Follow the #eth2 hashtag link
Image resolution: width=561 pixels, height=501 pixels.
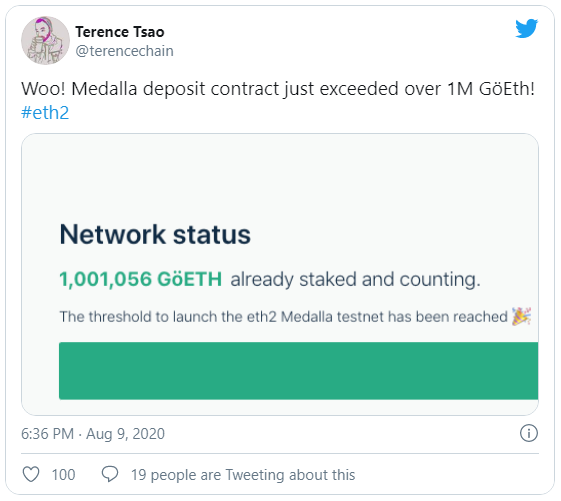tap(45, 113)
